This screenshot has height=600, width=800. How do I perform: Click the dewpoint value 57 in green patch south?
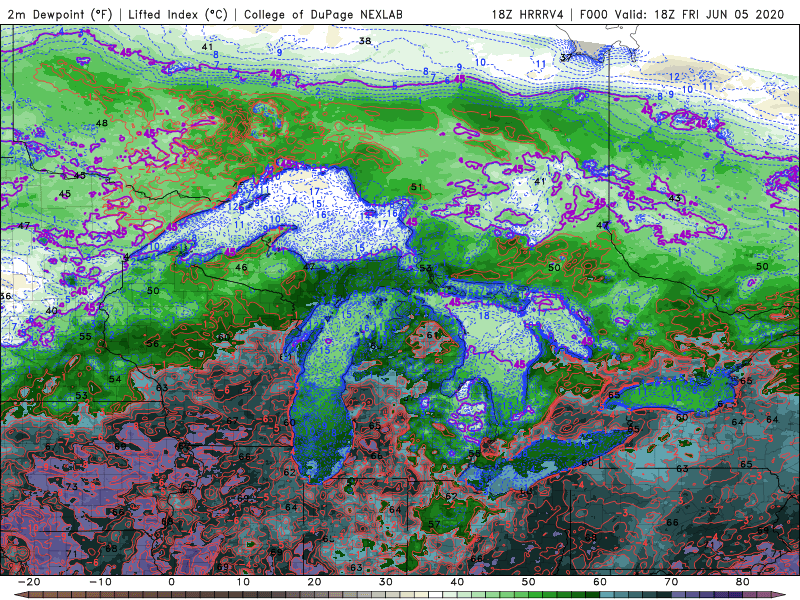click(x=434, y=524)
